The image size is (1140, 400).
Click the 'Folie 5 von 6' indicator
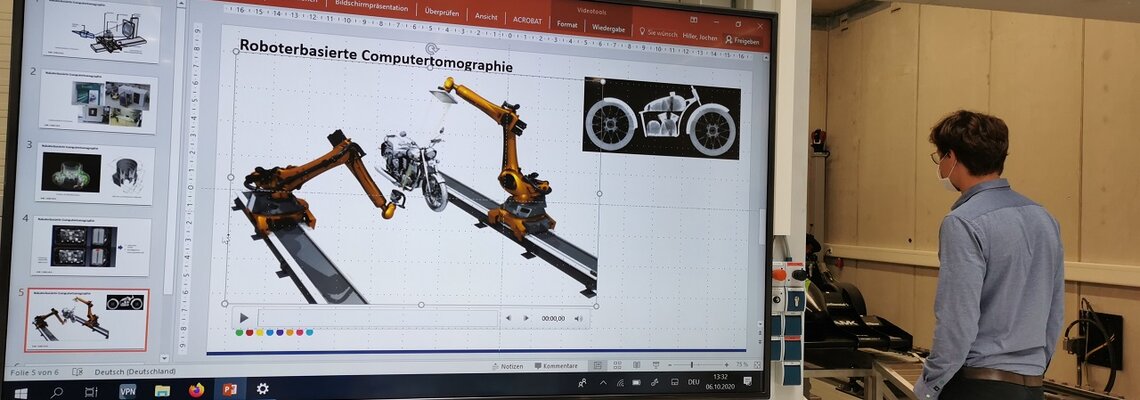pyautogui.click(x=33, y=372)
